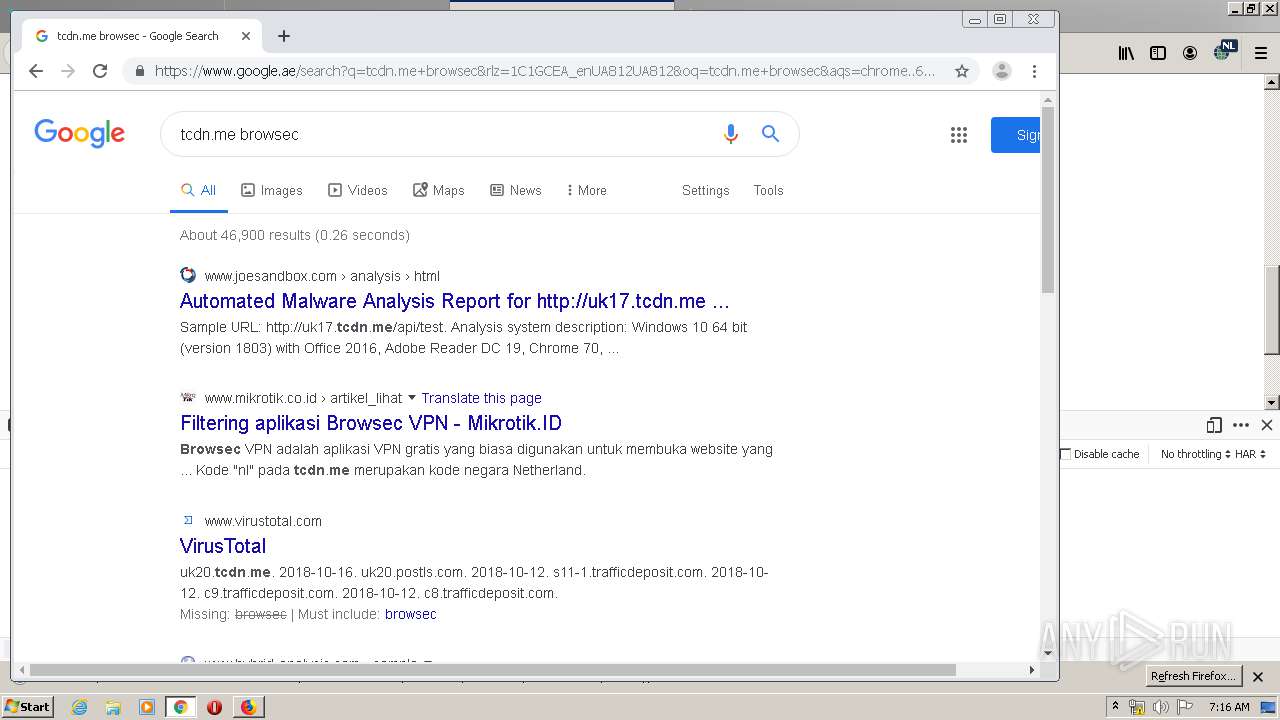Switch to Images results tab
1280x720 pixels.
pyautogui.click(x=272, y=190)
